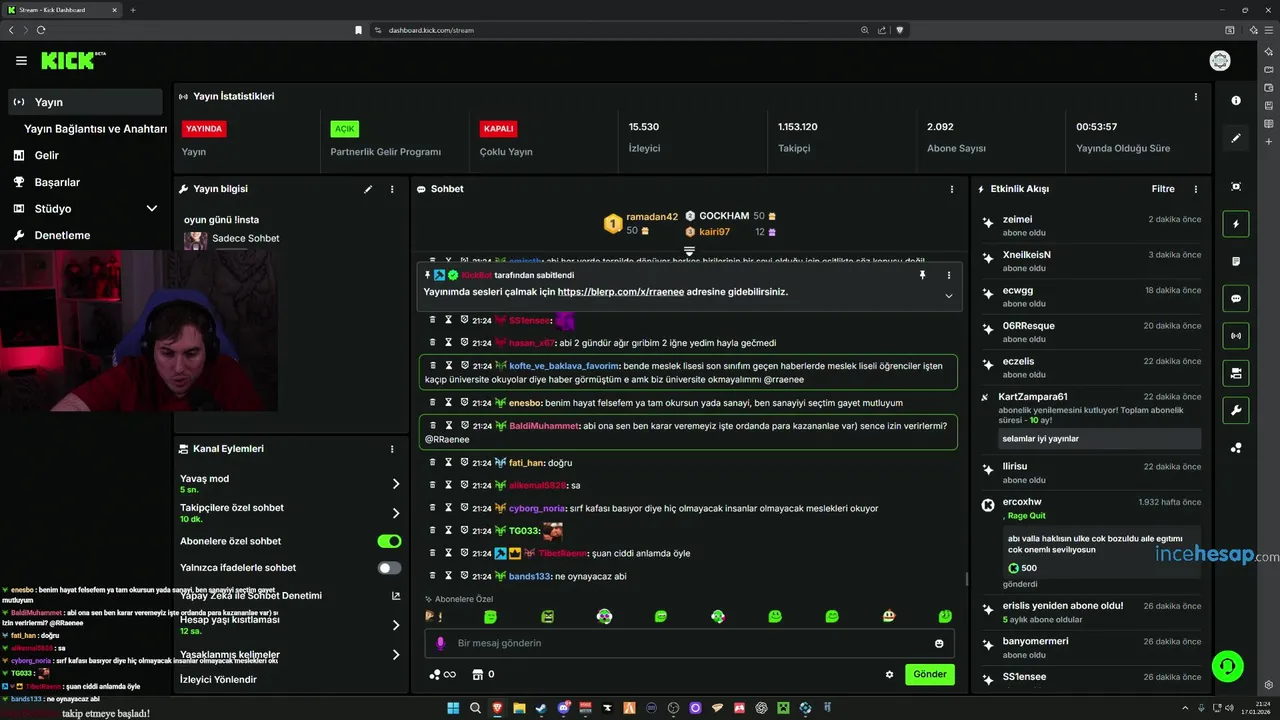Collapse the pinned message chevron
Screen dimensions: 1280x720
click(949, 296)
